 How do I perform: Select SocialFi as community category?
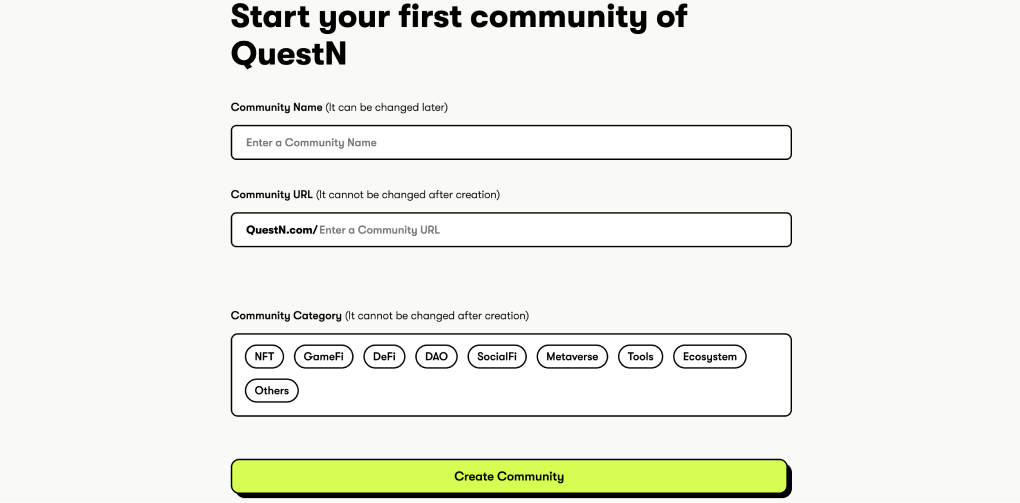(x=497, y=357)
